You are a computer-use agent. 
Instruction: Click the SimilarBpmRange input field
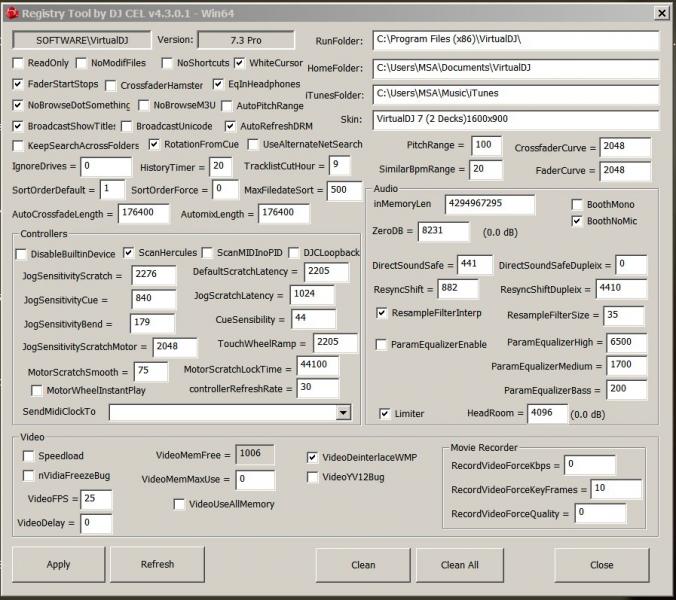point(486,169)
